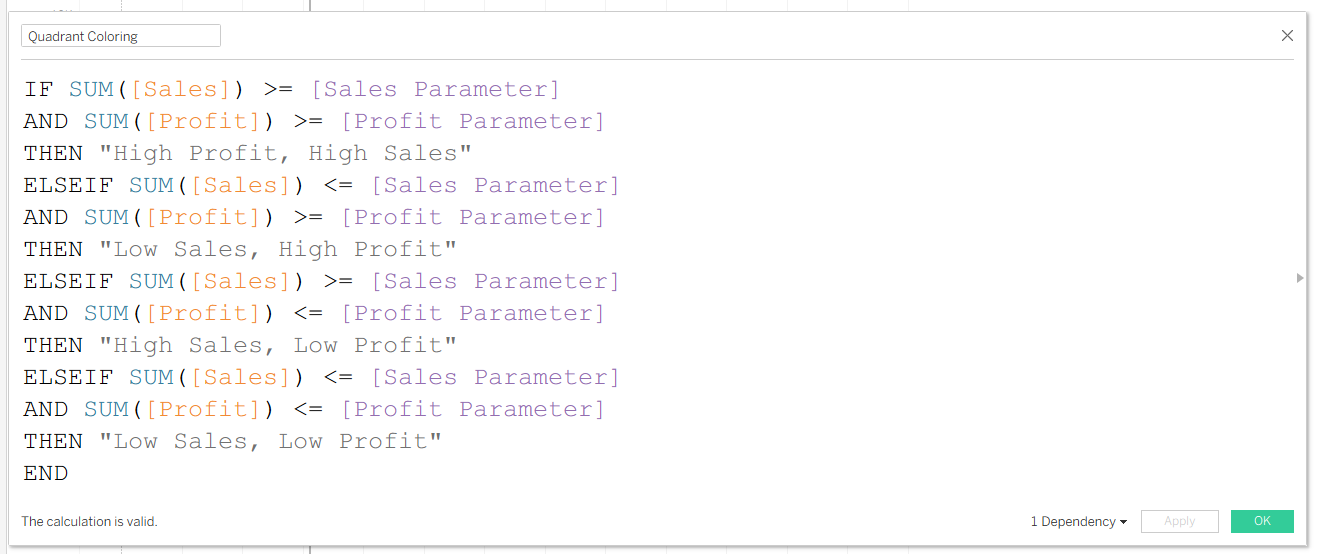Click the final THEN keyword
The height and width of the screenshot is (554, 1319).
(53, 442)
